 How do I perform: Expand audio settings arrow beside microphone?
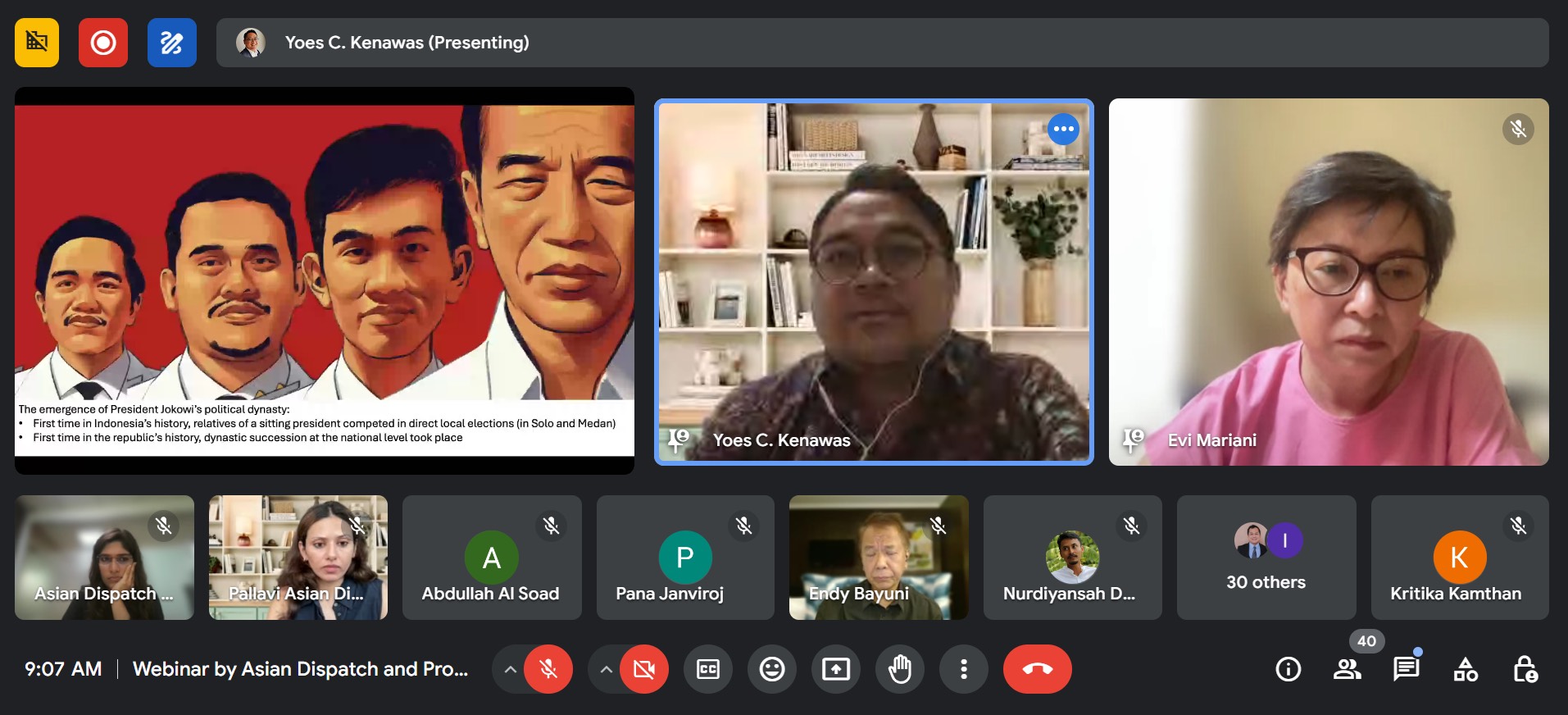pyautogui.click(x=510, y=669)
